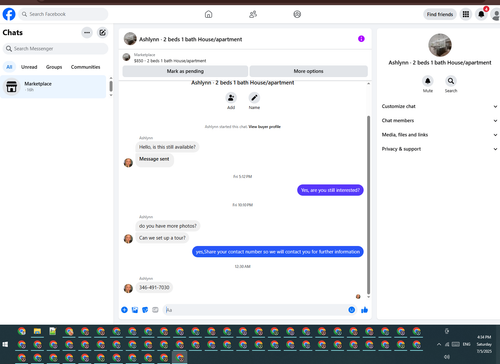The width and height of the screenshot is (500, 364).
Task: Click message '346-491-7030'
Action: 154,287
